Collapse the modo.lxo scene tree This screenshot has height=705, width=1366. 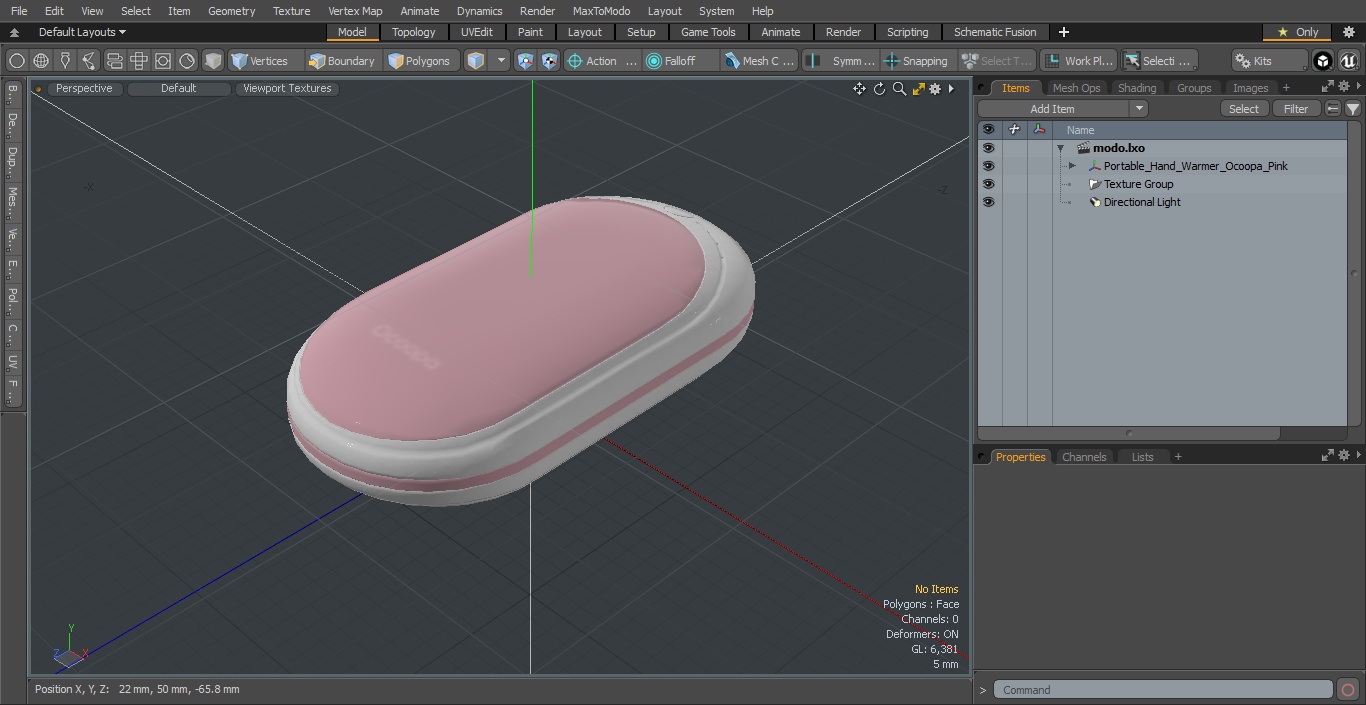pyautogui.click(x=1060, y=148)
